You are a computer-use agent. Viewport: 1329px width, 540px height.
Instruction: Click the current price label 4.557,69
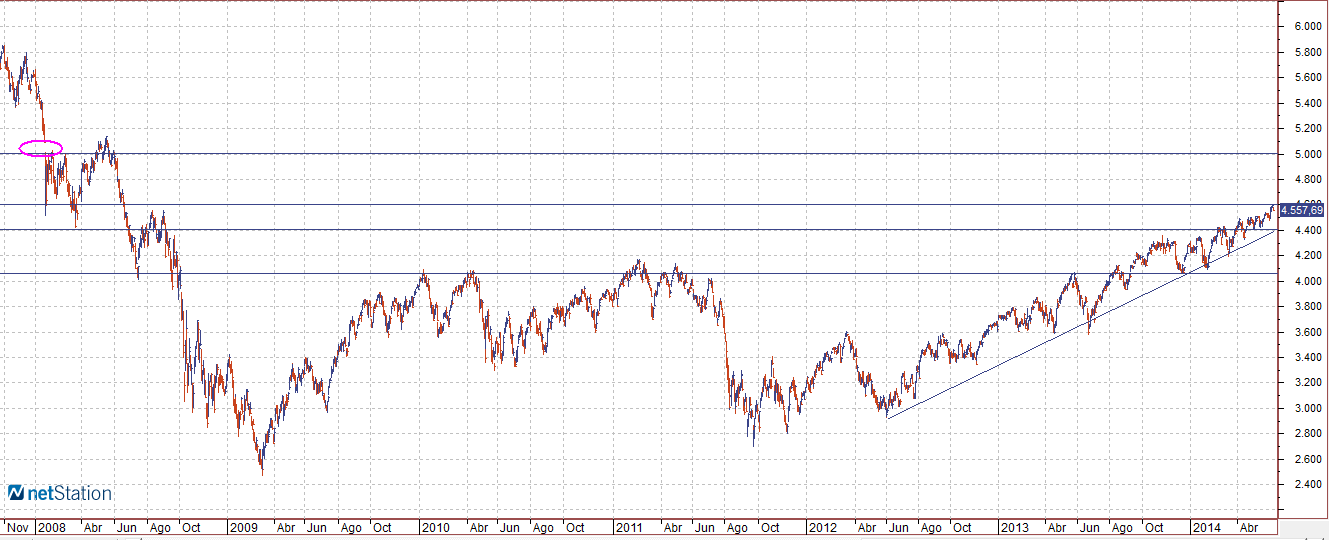[1301, 209]
